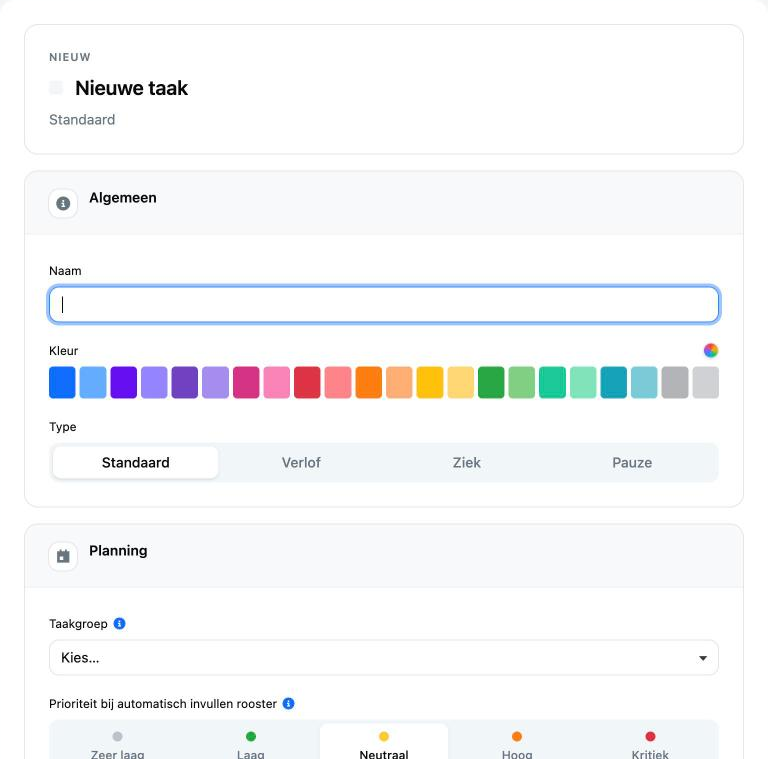Image resolution: width=768 pixels, height=759 pixels.
Task: Click the Taakgroep info icon
Action: coord(120,623)
